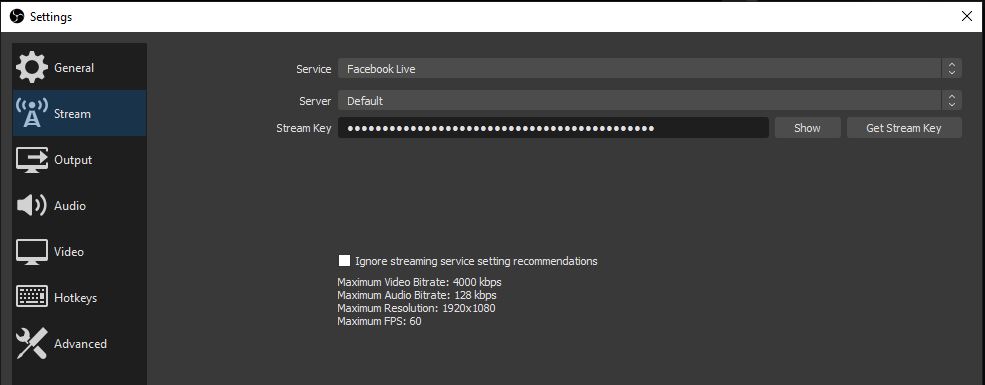
Task: Expand the Server dropdown set to Default
Action: tap(650, 100)
